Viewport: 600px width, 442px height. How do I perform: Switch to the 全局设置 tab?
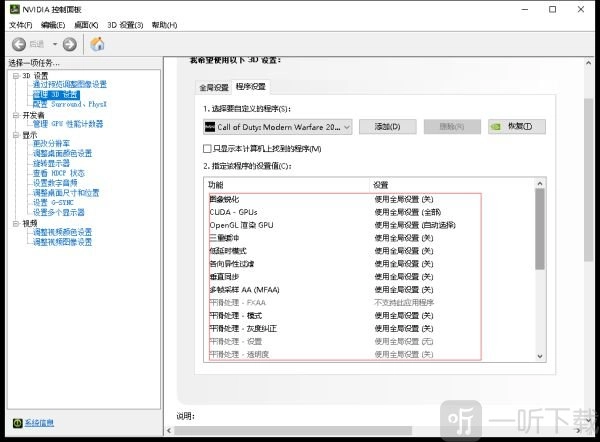213,88
